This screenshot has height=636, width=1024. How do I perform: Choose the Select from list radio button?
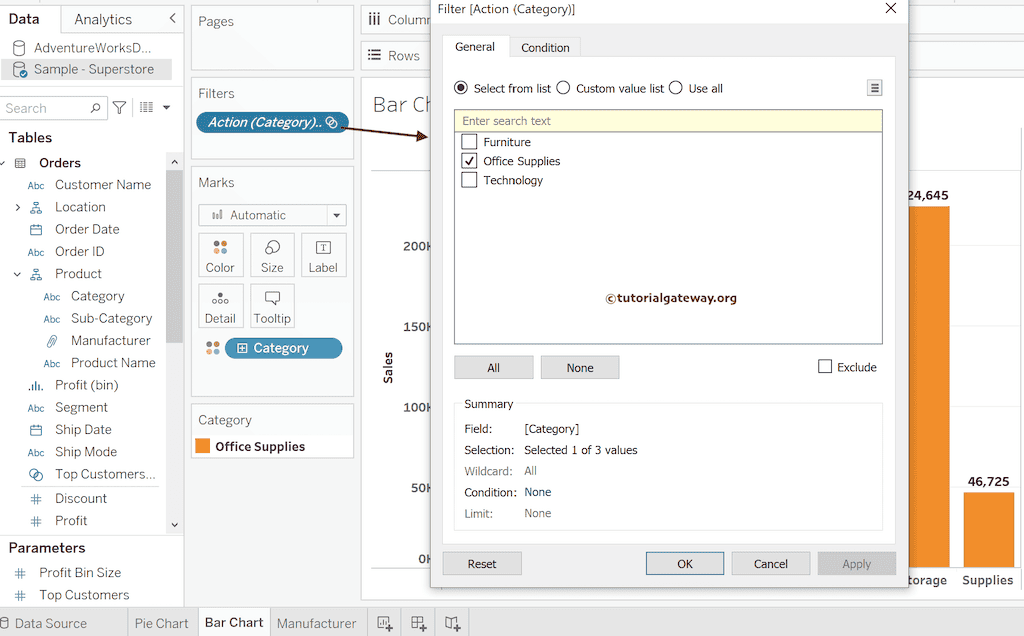pos(461,87)
